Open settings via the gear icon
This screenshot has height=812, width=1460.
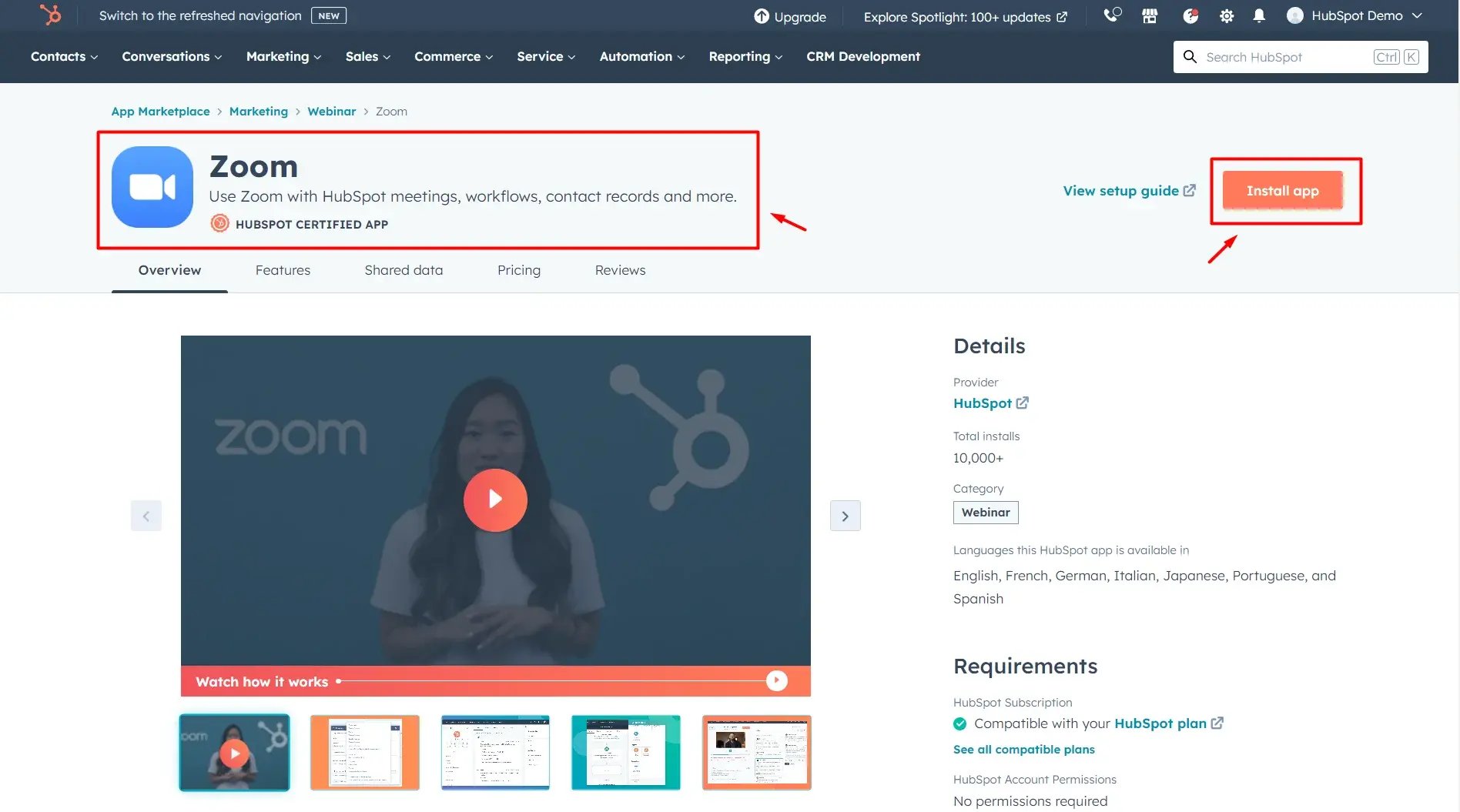(1226, 15)
